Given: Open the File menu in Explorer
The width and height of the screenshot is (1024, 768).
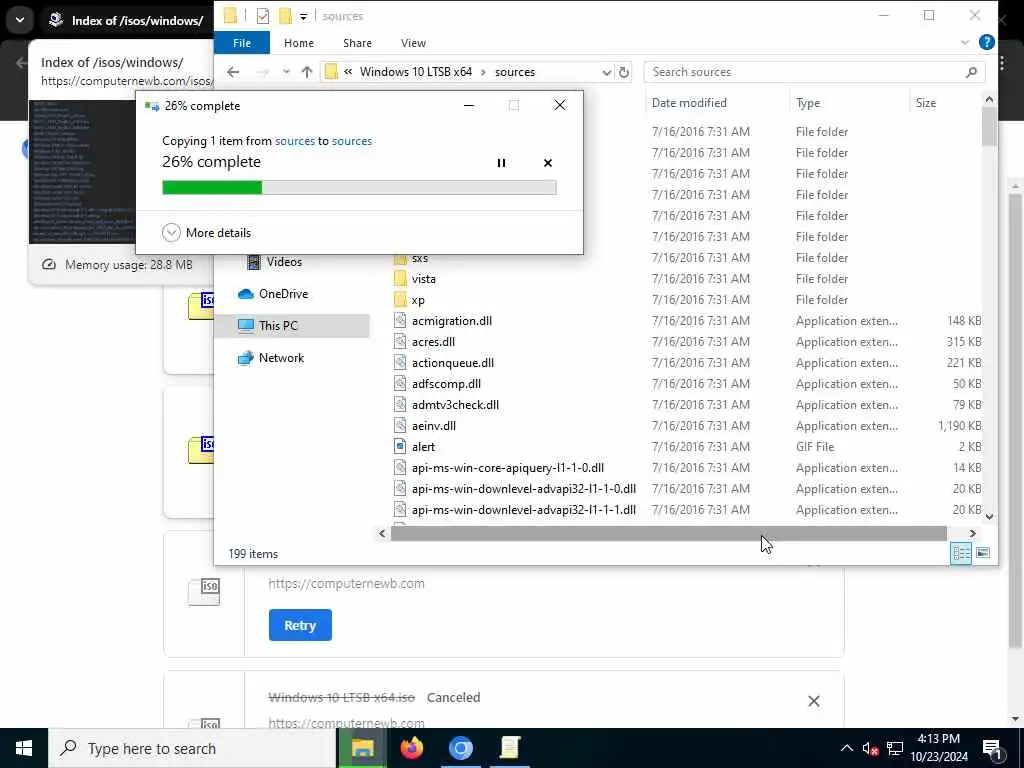Looking at the screenshot, I should 242,43.
